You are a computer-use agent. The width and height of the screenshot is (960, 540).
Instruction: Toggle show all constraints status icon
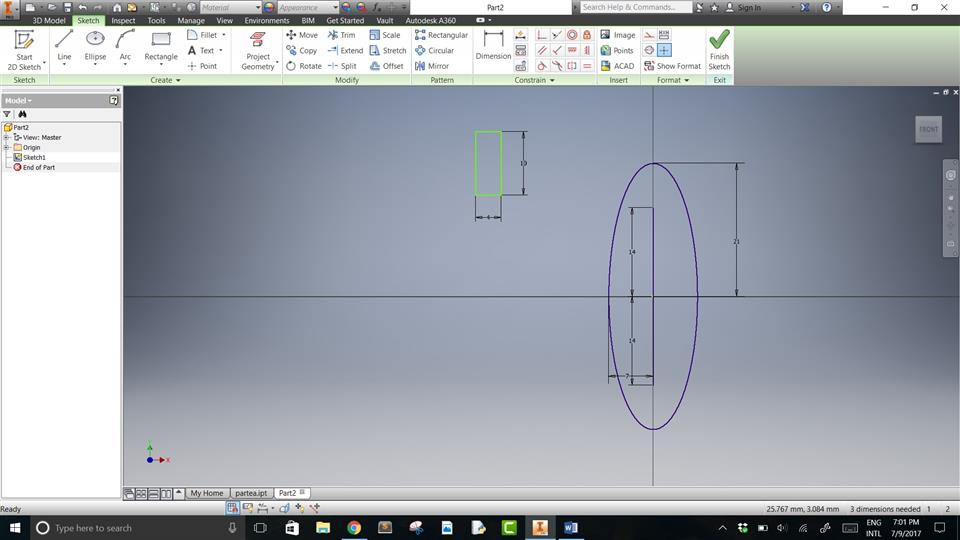[248, 508]
